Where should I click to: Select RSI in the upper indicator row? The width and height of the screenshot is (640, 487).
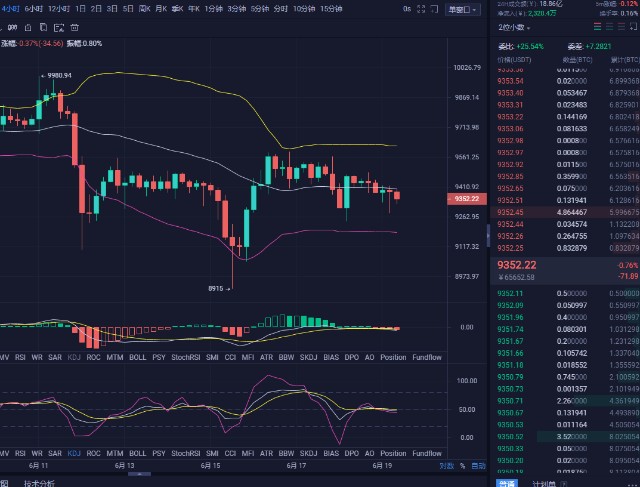[20, 357]
